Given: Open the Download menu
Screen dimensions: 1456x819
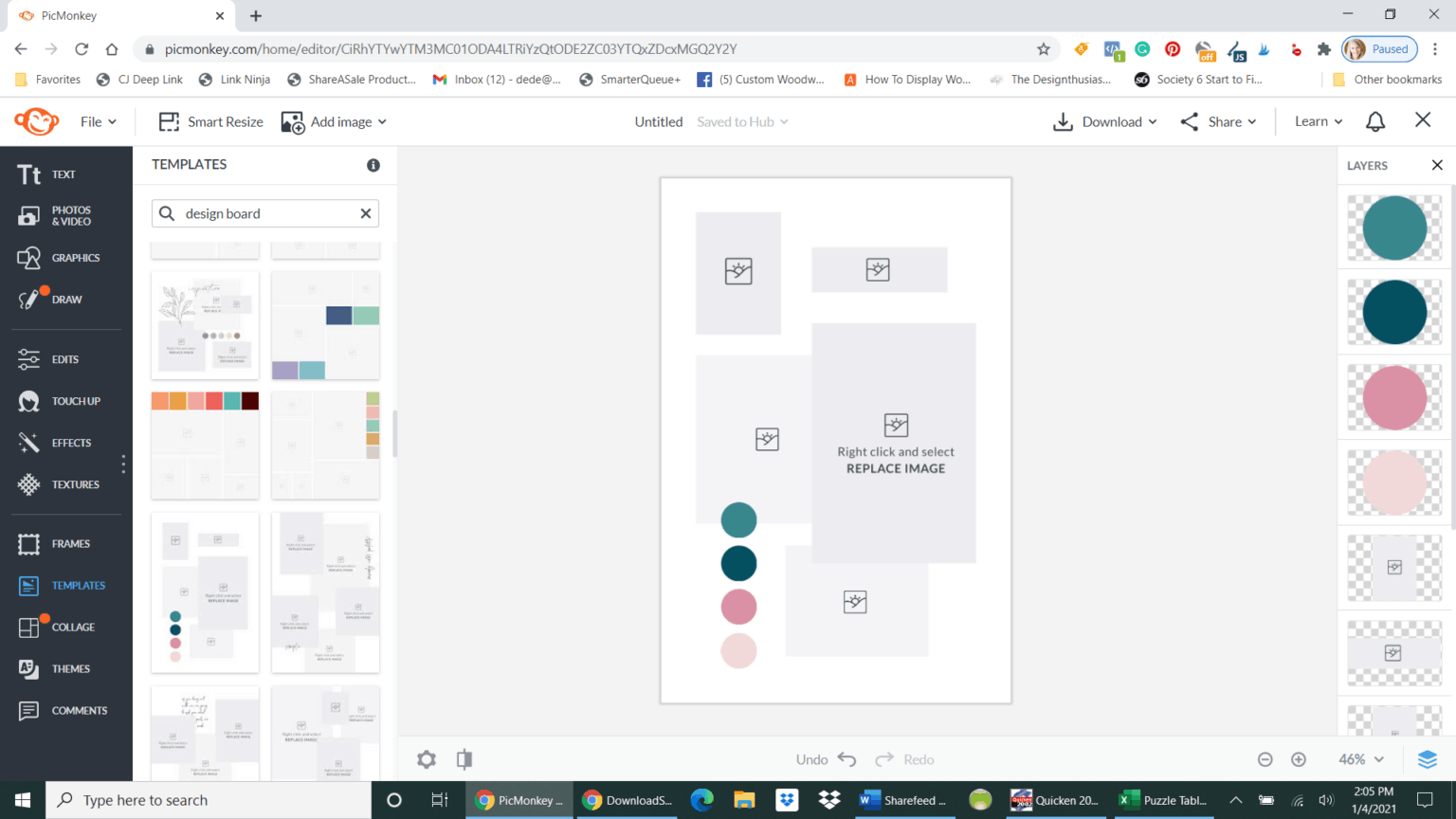Looking at the screenshot, I should 1104,121.
